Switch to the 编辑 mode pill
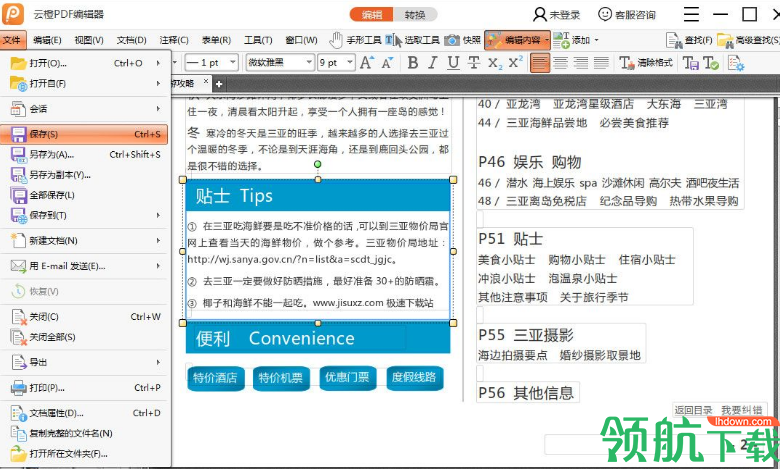Screen dimensions: 780x469 [372, 14]
